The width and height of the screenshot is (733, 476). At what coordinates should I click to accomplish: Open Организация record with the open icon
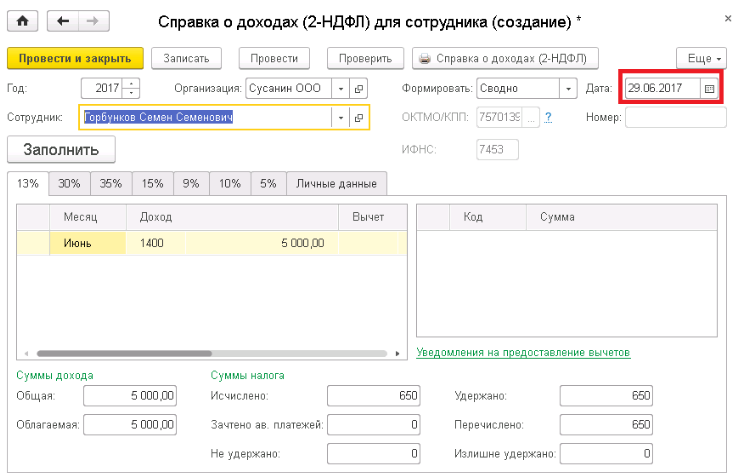click(359, 88)
